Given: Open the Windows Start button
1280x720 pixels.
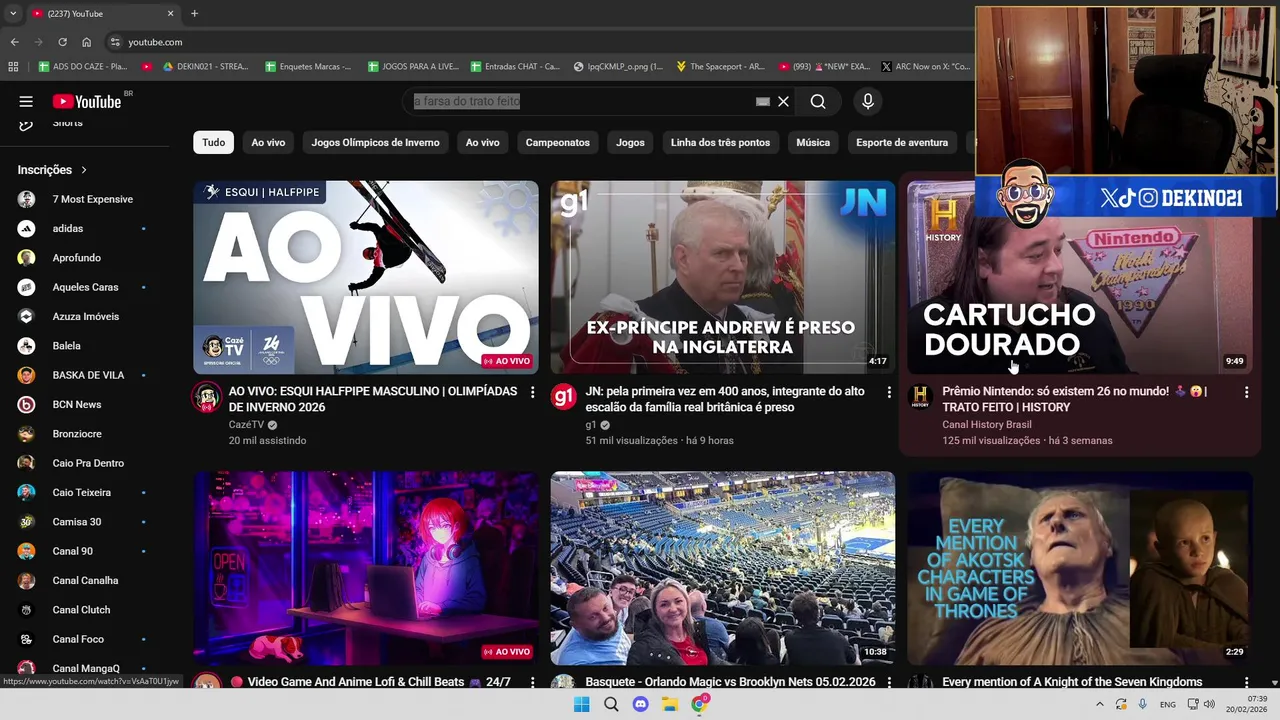Looking at the screenshot, I should (581, 704).
